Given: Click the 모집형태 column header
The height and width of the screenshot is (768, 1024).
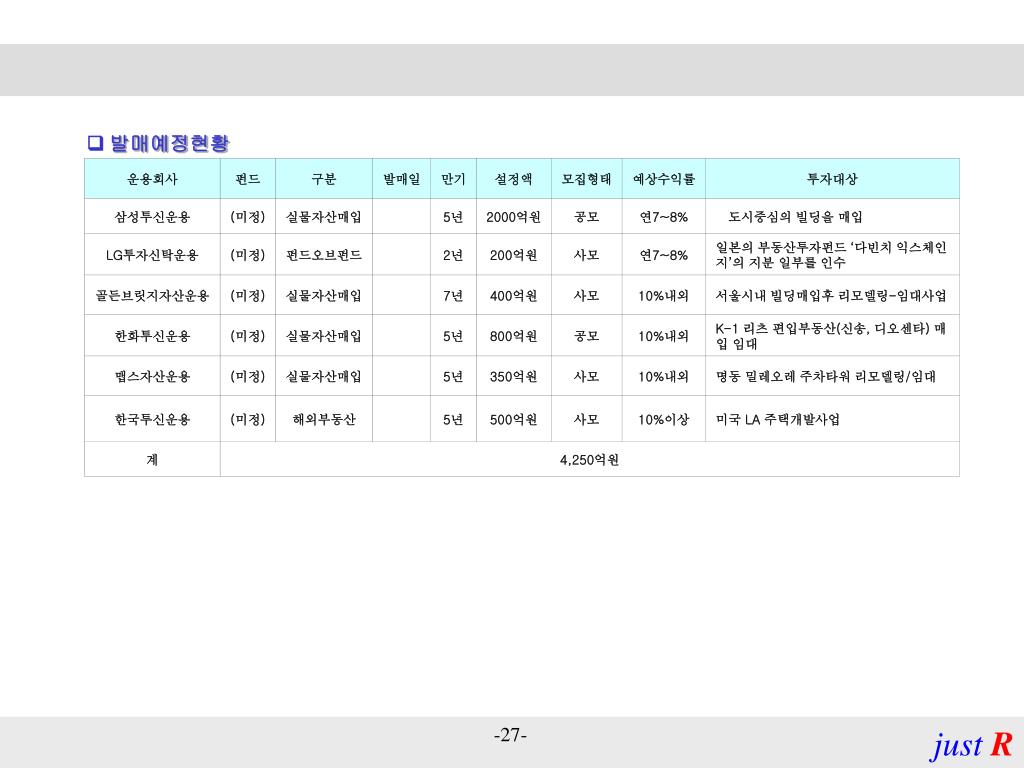Looking at the screenshot, I should pos(586,179).
